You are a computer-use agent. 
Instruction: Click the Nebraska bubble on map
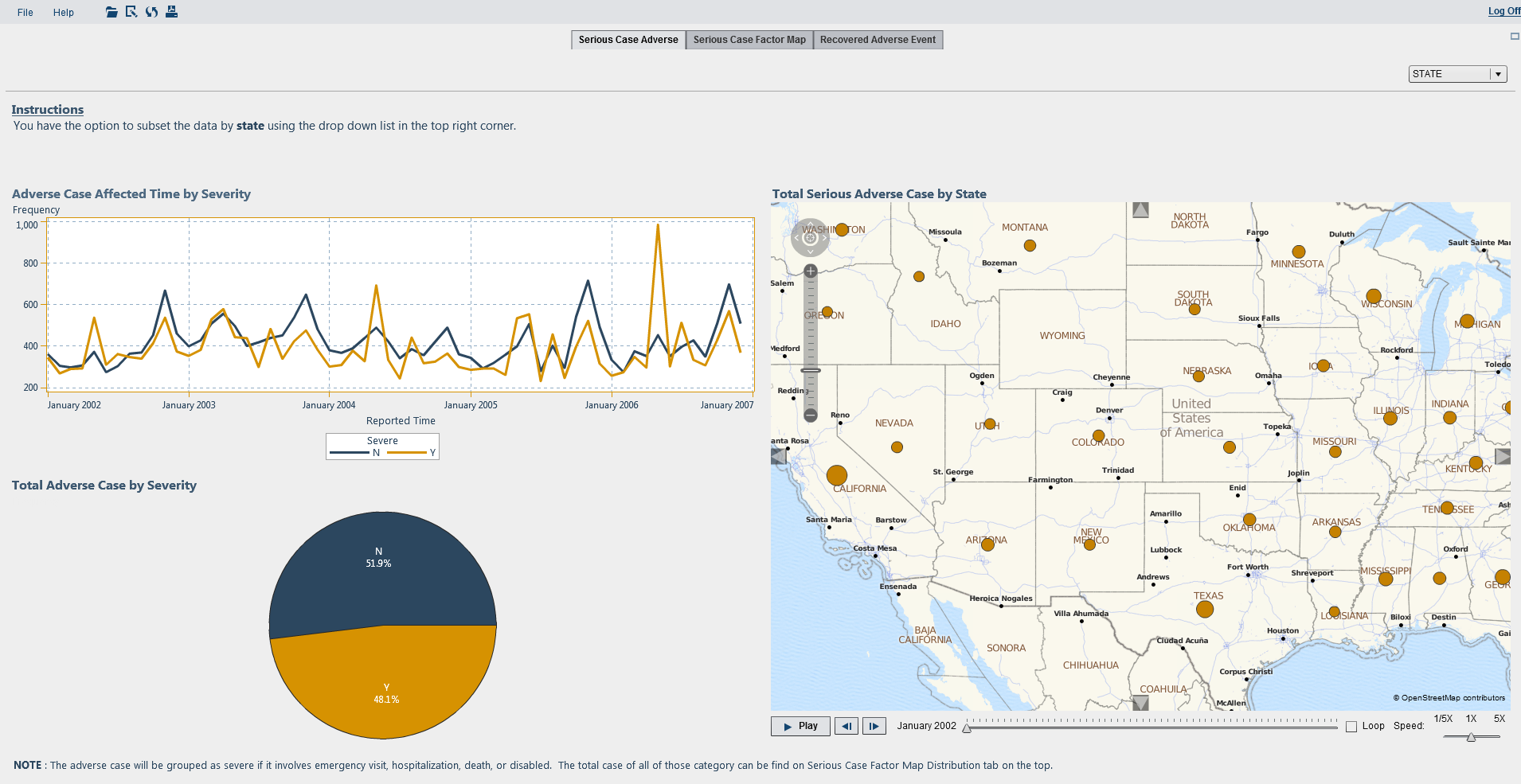[x=1199, y=376]
